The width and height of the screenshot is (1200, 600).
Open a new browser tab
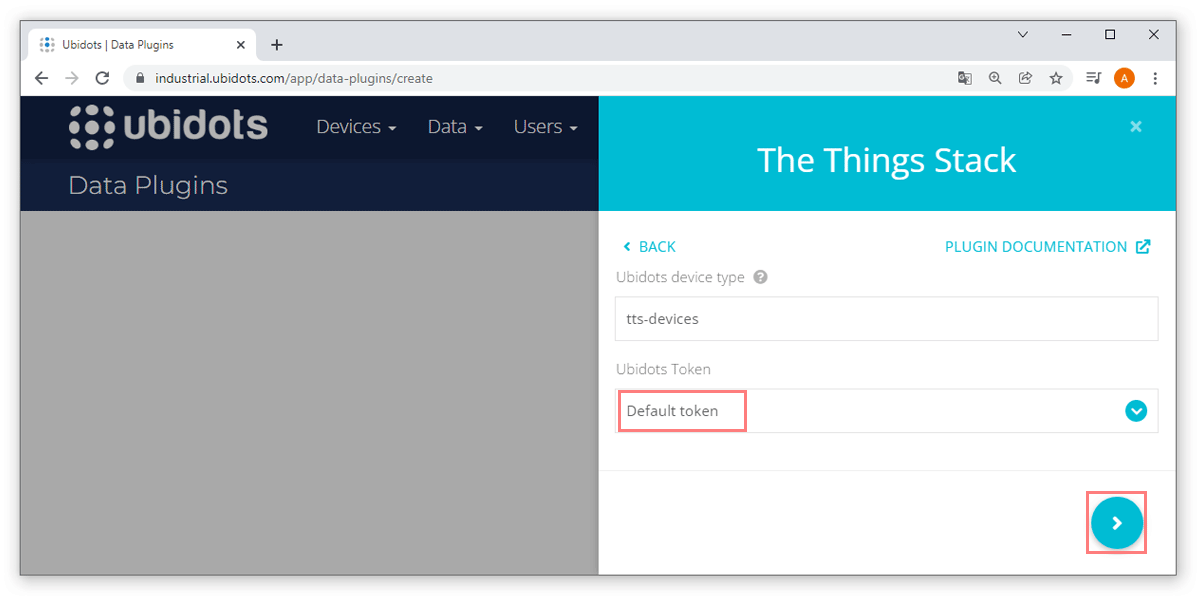tap(277, 45)
